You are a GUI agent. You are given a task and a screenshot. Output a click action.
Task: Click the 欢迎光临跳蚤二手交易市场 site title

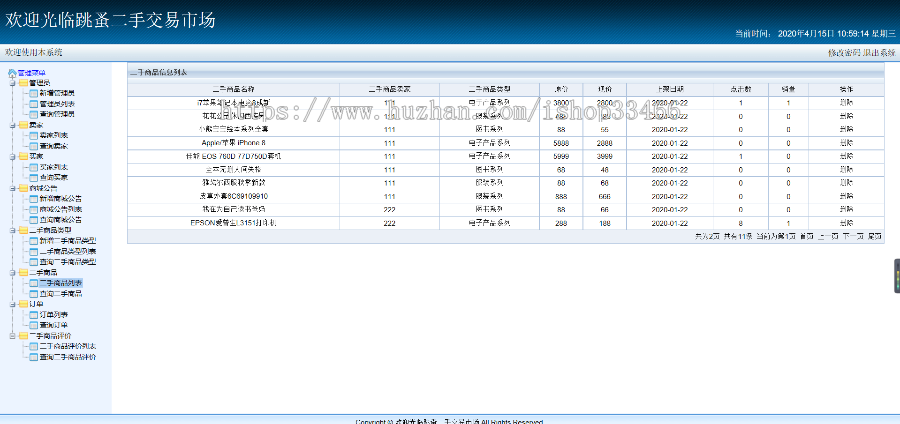pyautogui.click(x=110, y=20)
